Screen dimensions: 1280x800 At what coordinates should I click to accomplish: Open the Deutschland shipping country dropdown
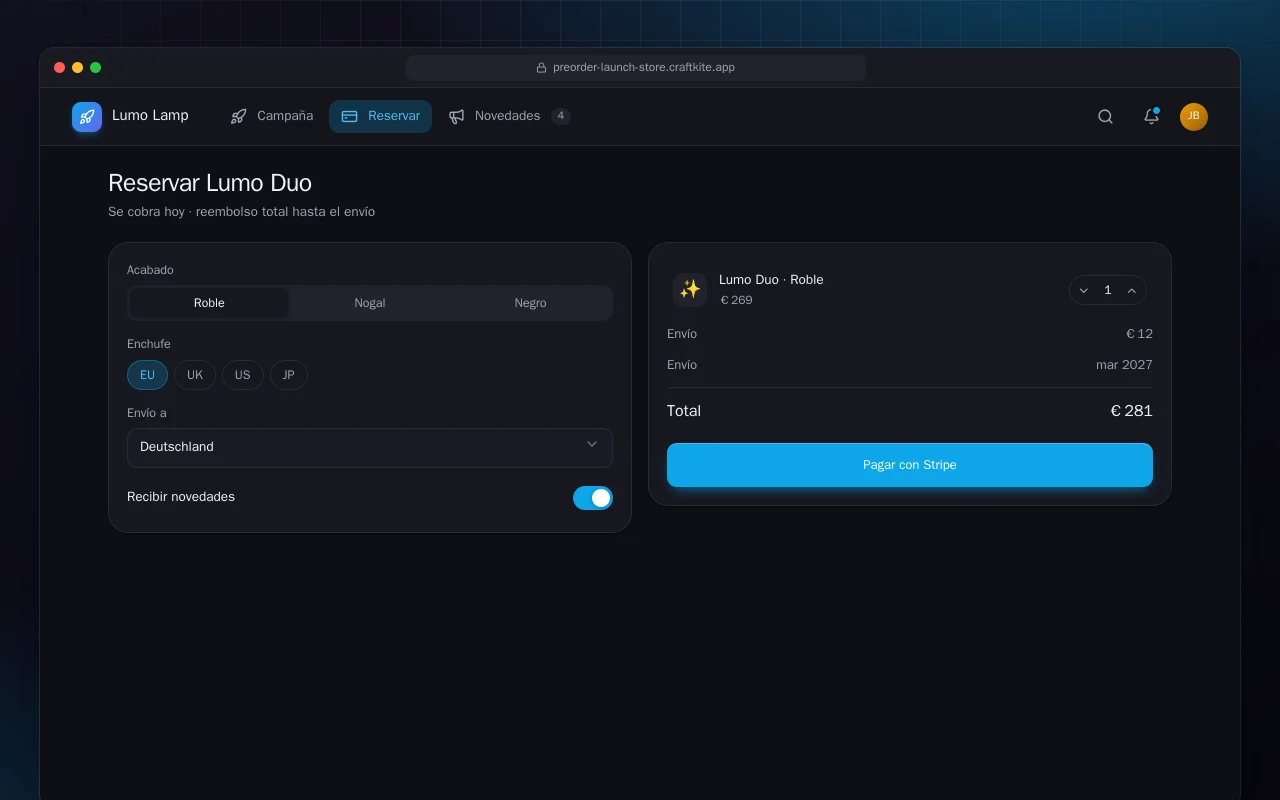370,447
